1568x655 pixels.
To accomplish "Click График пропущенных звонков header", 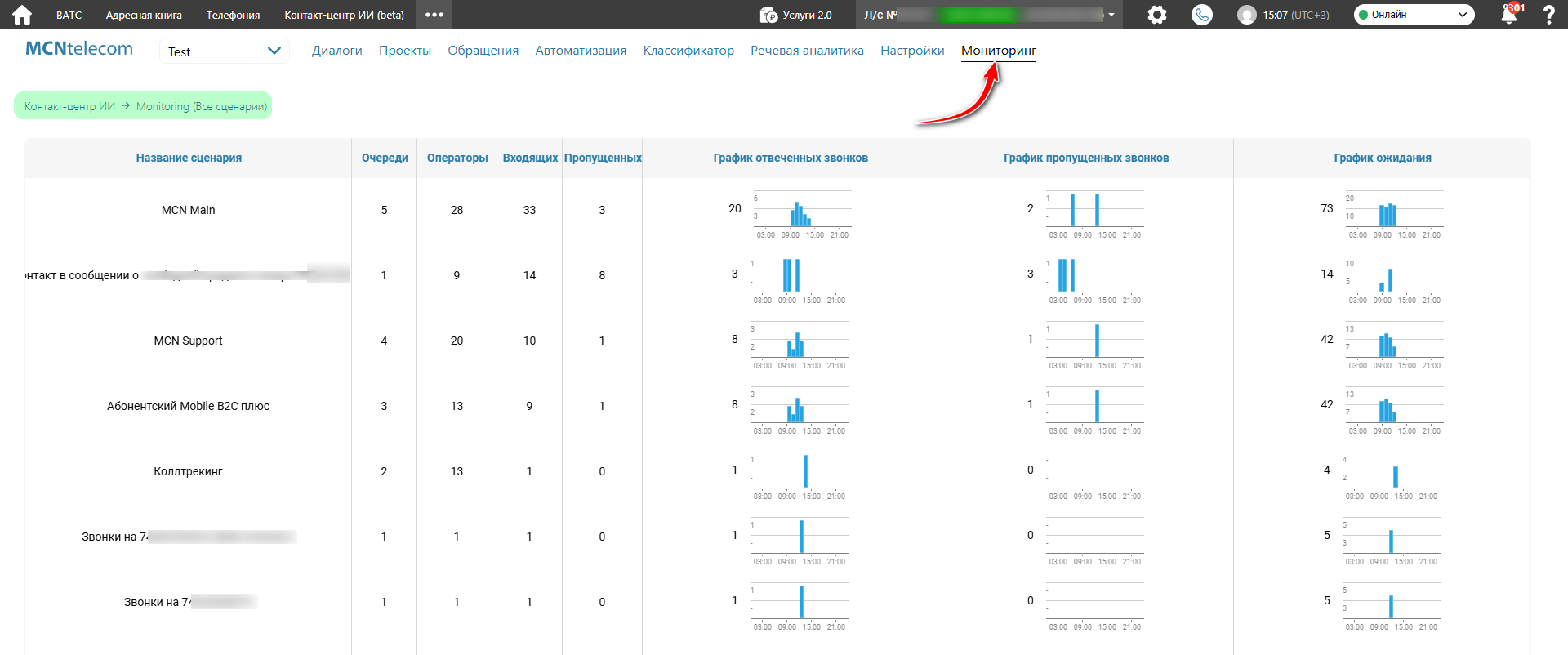I will tap(1086, 158).
